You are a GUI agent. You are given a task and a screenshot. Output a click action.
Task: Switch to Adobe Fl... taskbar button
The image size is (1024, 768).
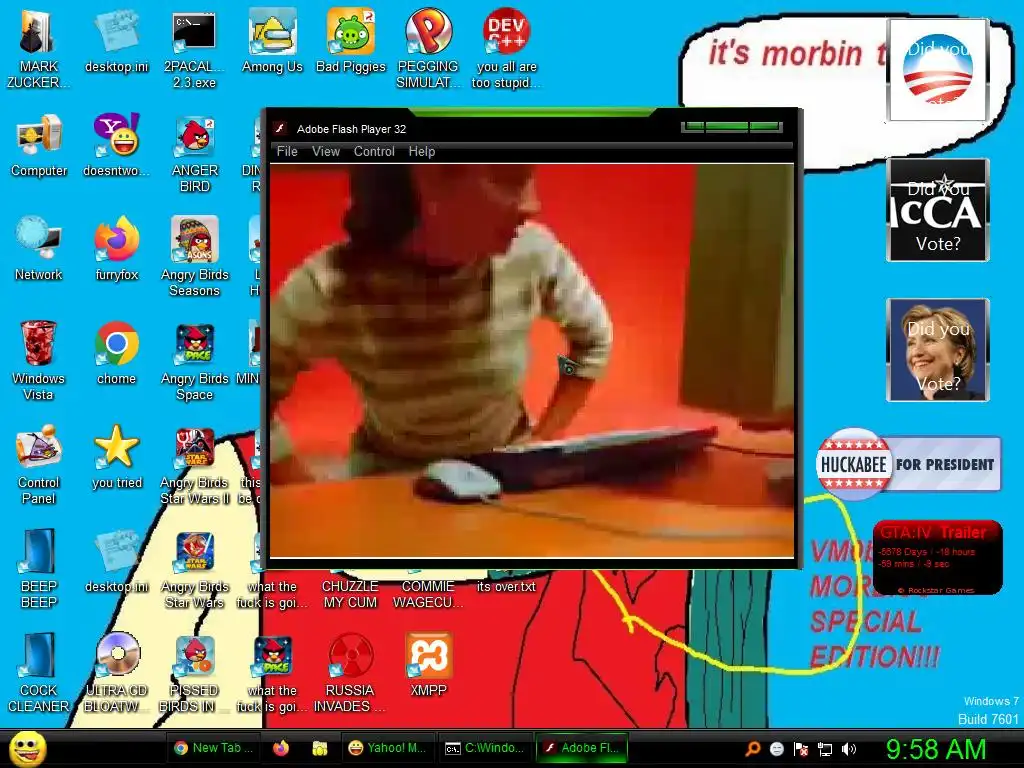tap(581, 748)
